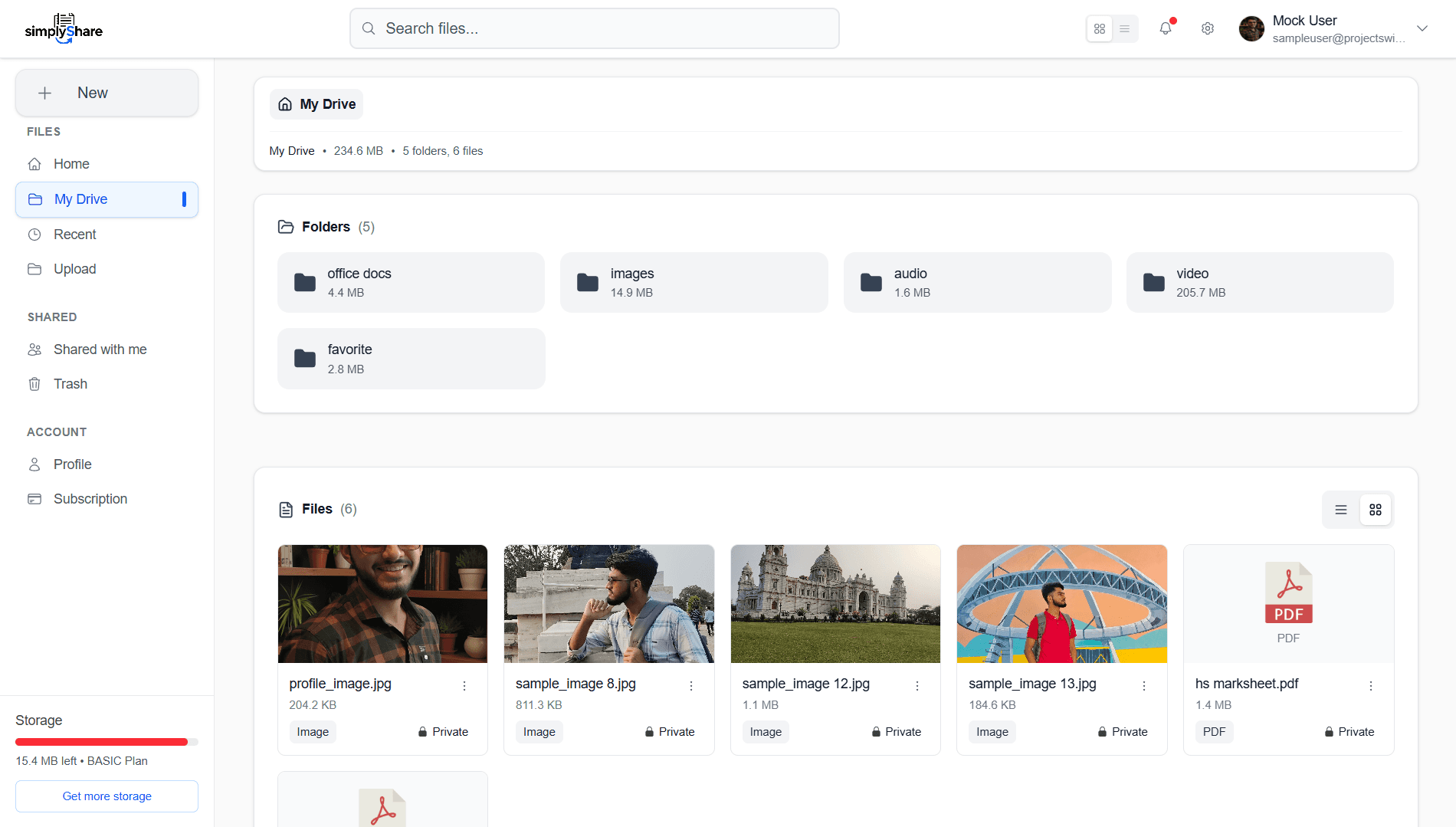
Task: Click the Mock User avatar
Action: (x=1251, y=29)
